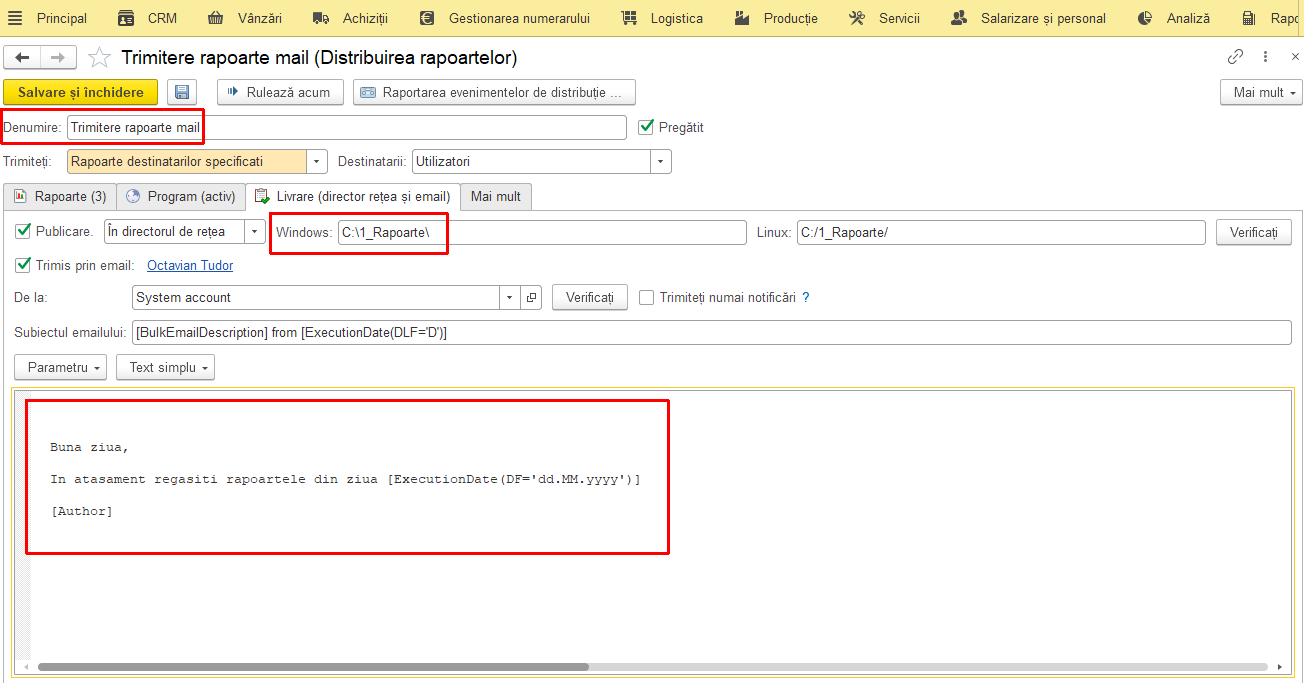Image resolution: width=1304 pixels, height=683 pixels.
Task: Click the CRM section icon
Action: (126, 18)
